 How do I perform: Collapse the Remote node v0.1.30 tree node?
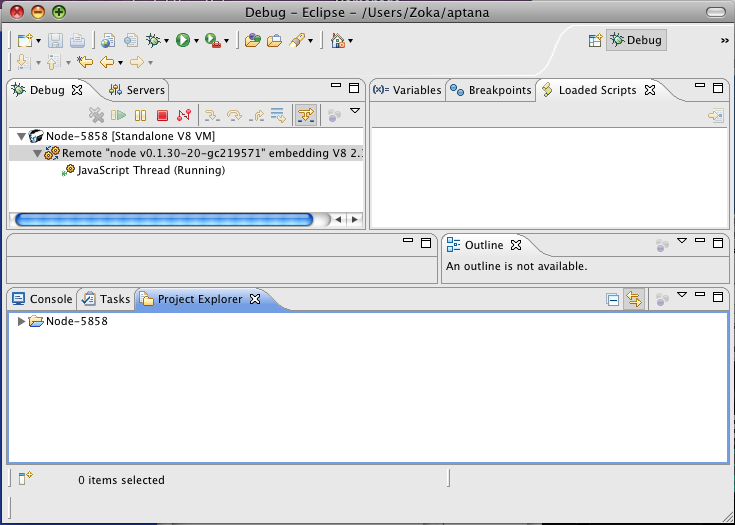pos(37,154)
